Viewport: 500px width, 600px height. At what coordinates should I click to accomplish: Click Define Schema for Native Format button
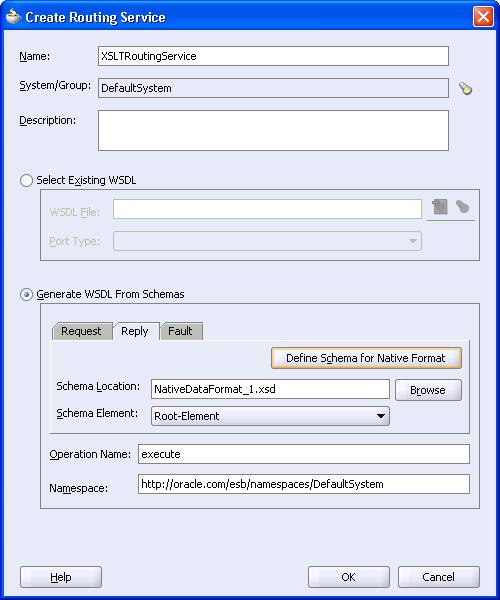pos(366,358)
